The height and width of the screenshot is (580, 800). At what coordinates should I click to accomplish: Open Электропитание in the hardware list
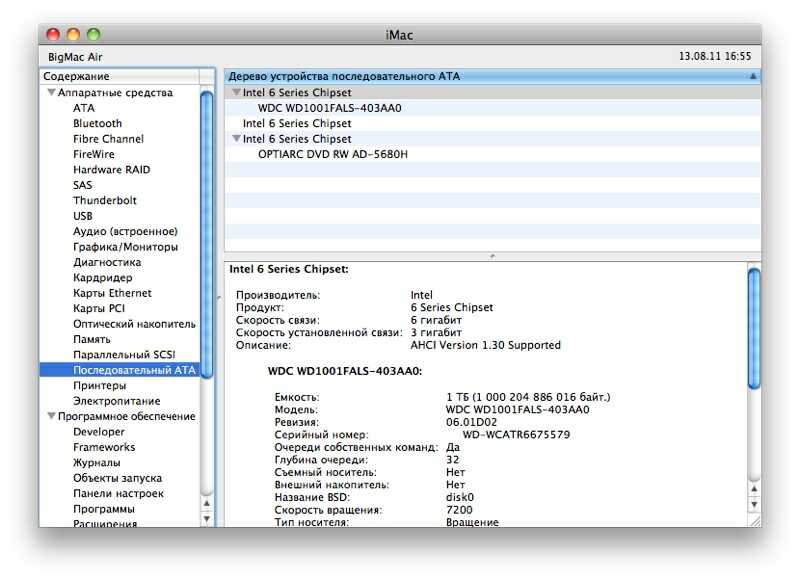[x=116, y=401]
